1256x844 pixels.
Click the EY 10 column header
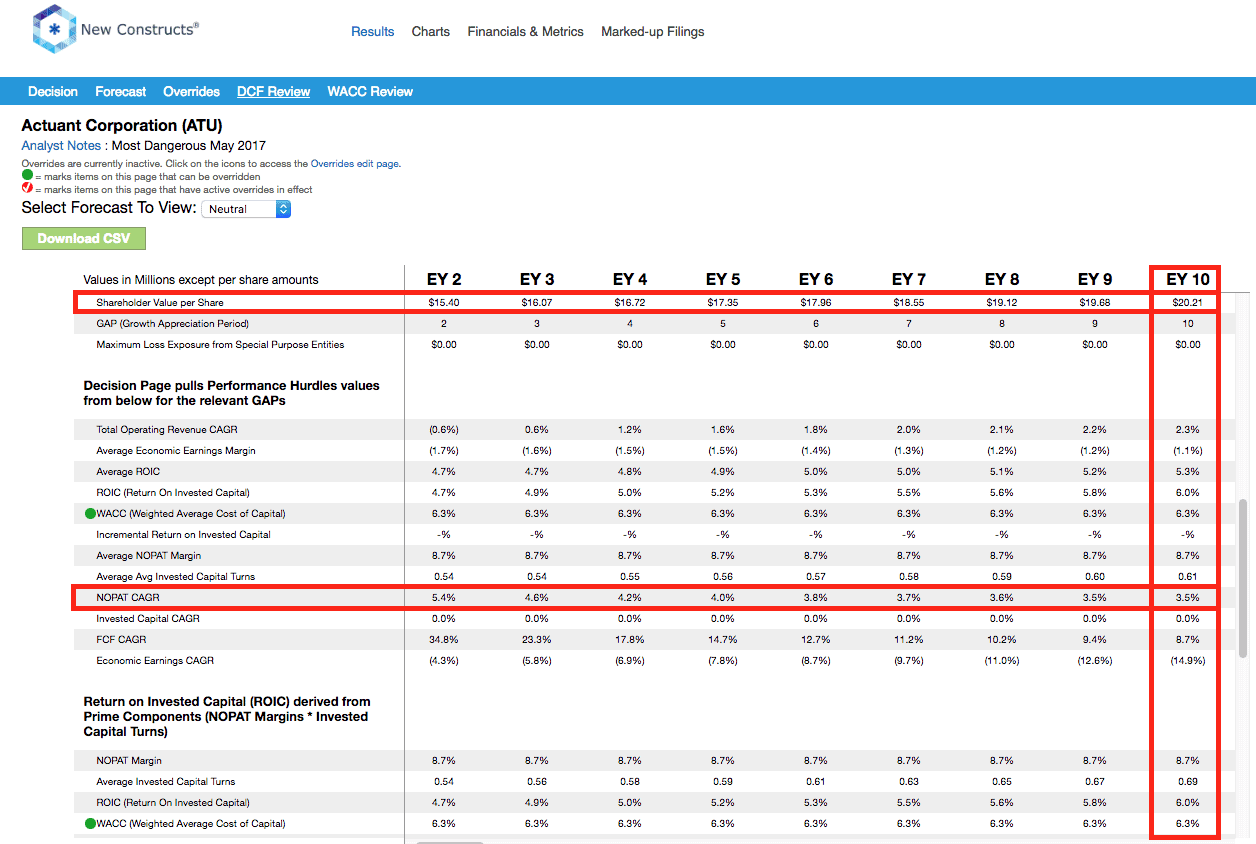pyautogui.click(x=1188, y=280)
